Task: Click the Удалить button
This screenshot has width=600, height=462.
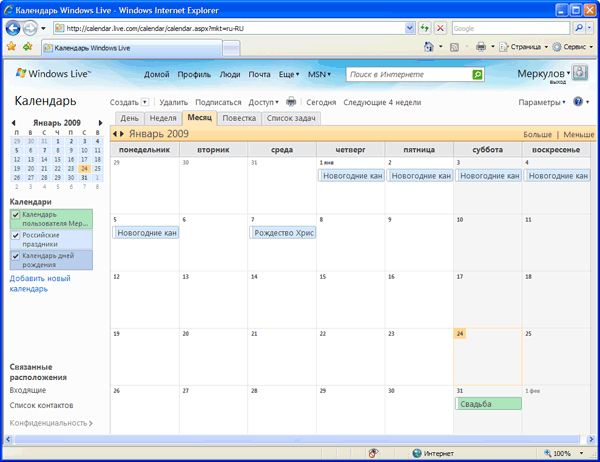Action: click(173, 102)
